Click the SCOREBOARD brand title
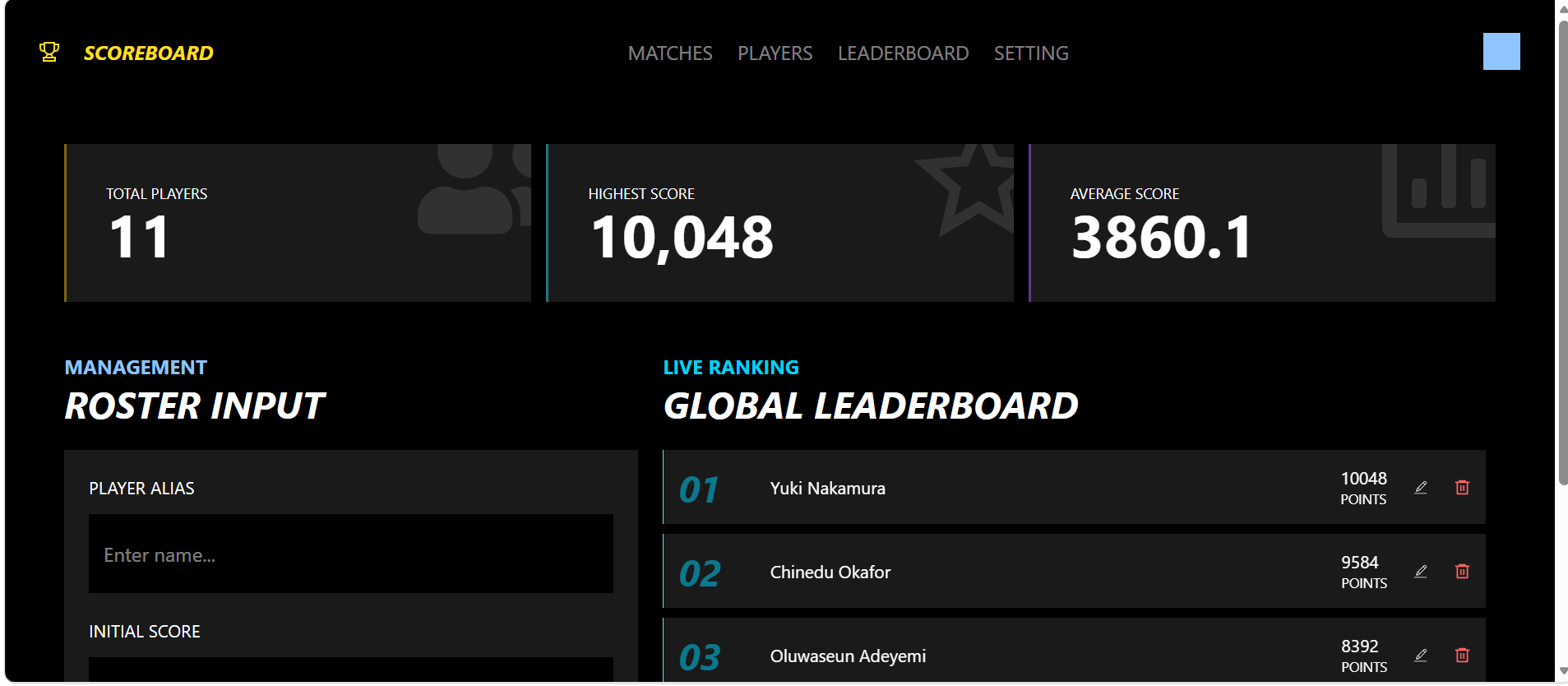The height and width of the screenshot is (686, 1568). pyautogui.click(x=148, y=53)
